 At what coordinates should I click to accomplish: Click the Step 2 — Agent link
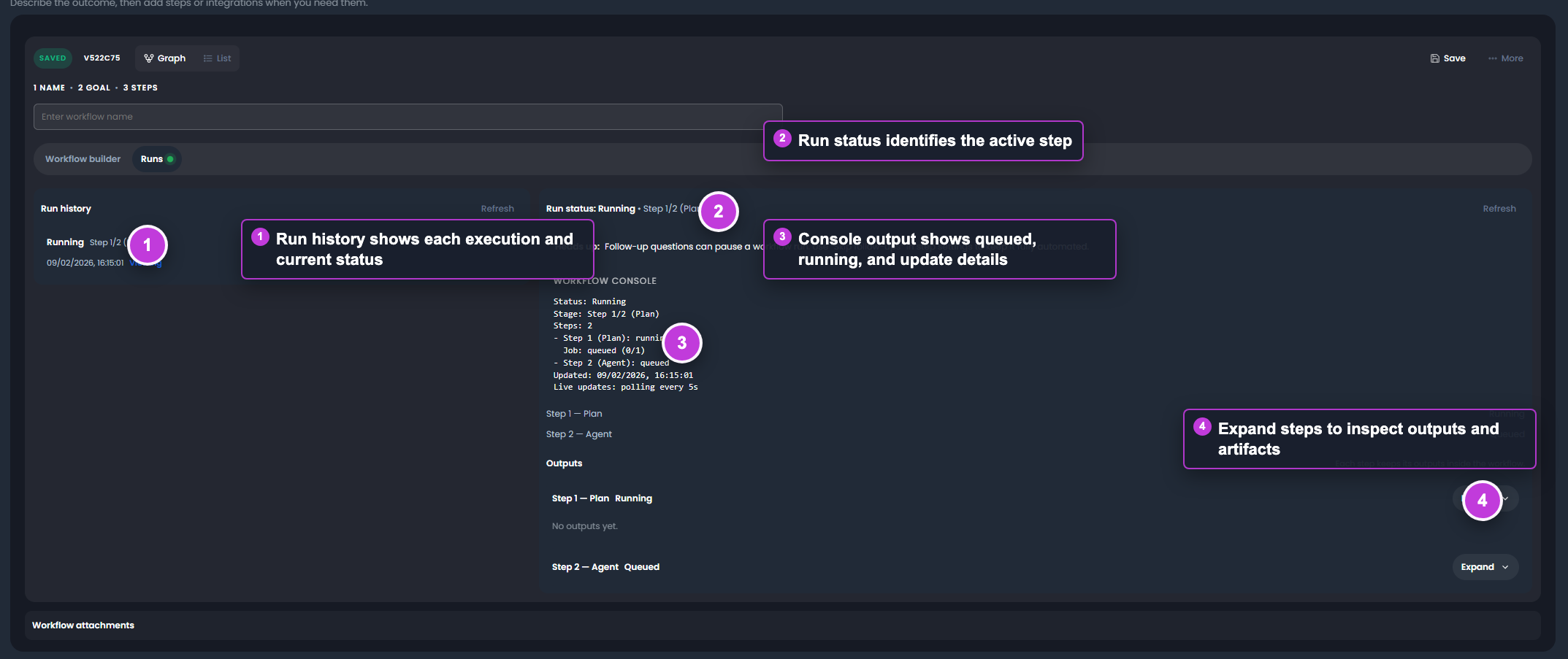pyautogui.click(x=579, y=434)
